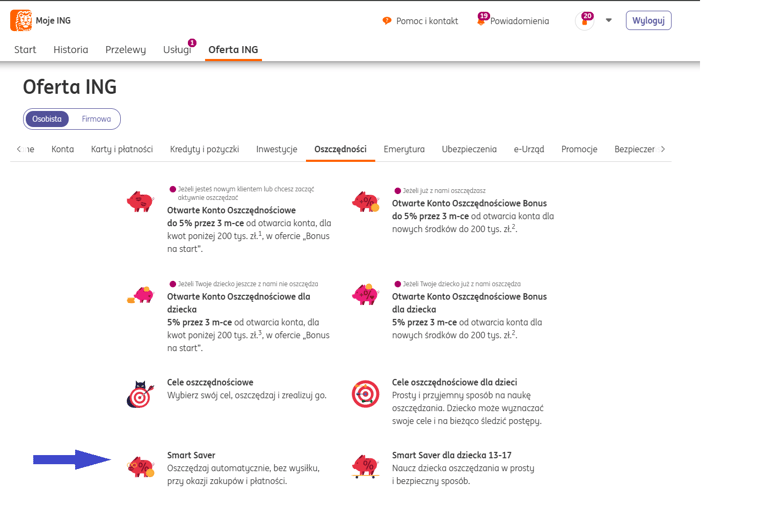
Task: Click text 'Jeżeli Twoje dziecko jeszcze z nami nie oszczędza'
Action: click(x=248, y=284)
